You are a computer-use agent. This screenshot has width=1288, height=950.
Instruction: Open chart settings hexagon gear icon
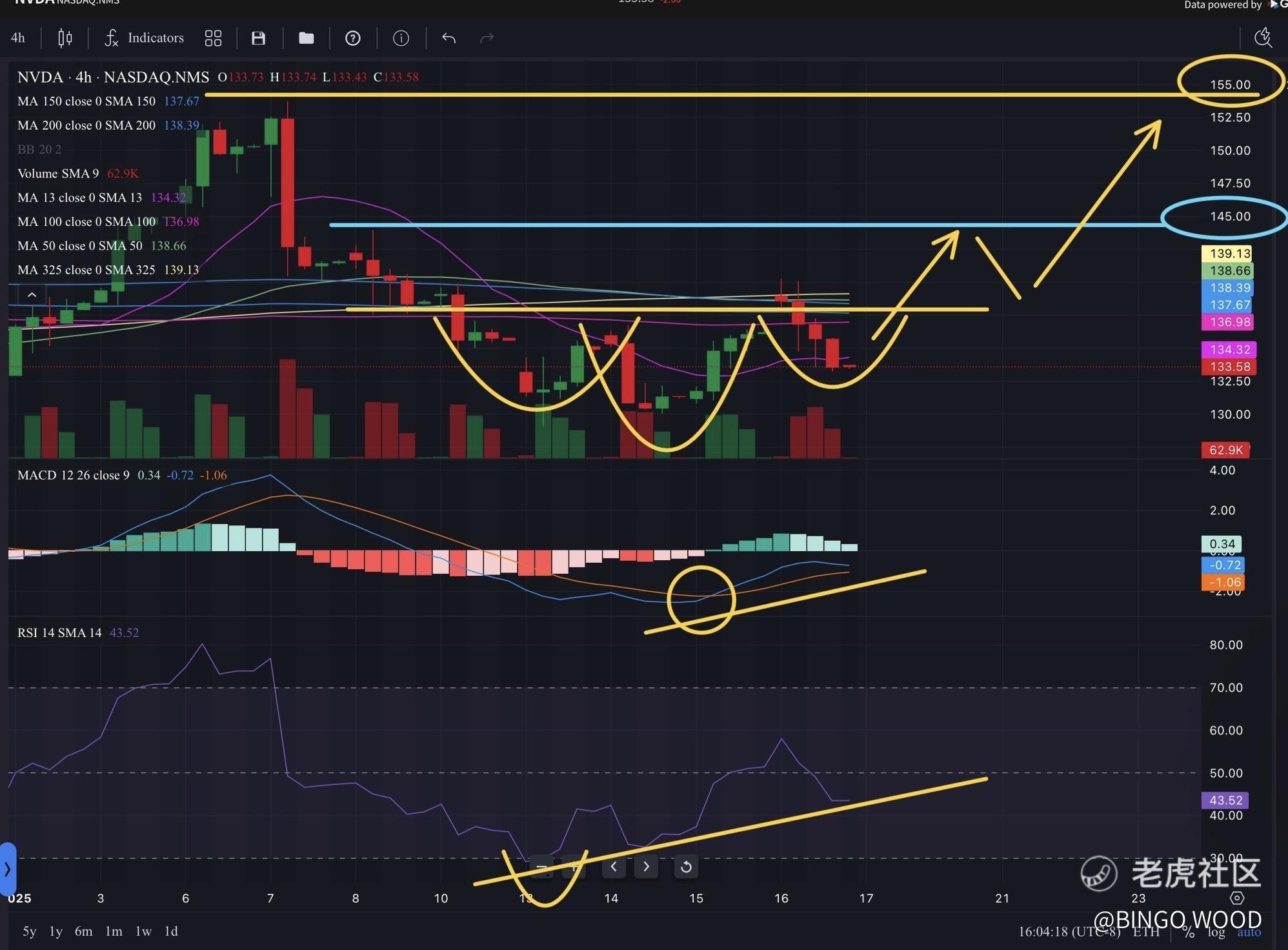[x=1237, y=898]
